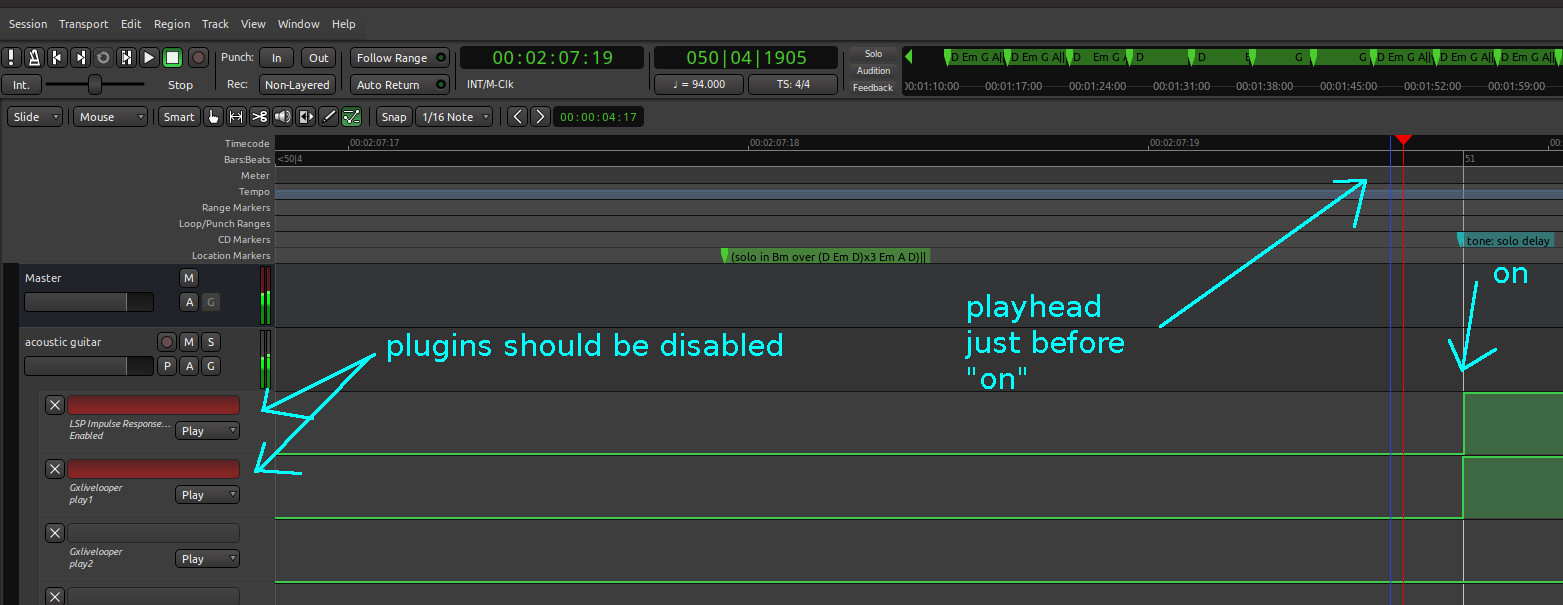This screenshot has width=1563, height=605.
Task: Open the Slide edit mode dropdown
Action: coord(35,117)
